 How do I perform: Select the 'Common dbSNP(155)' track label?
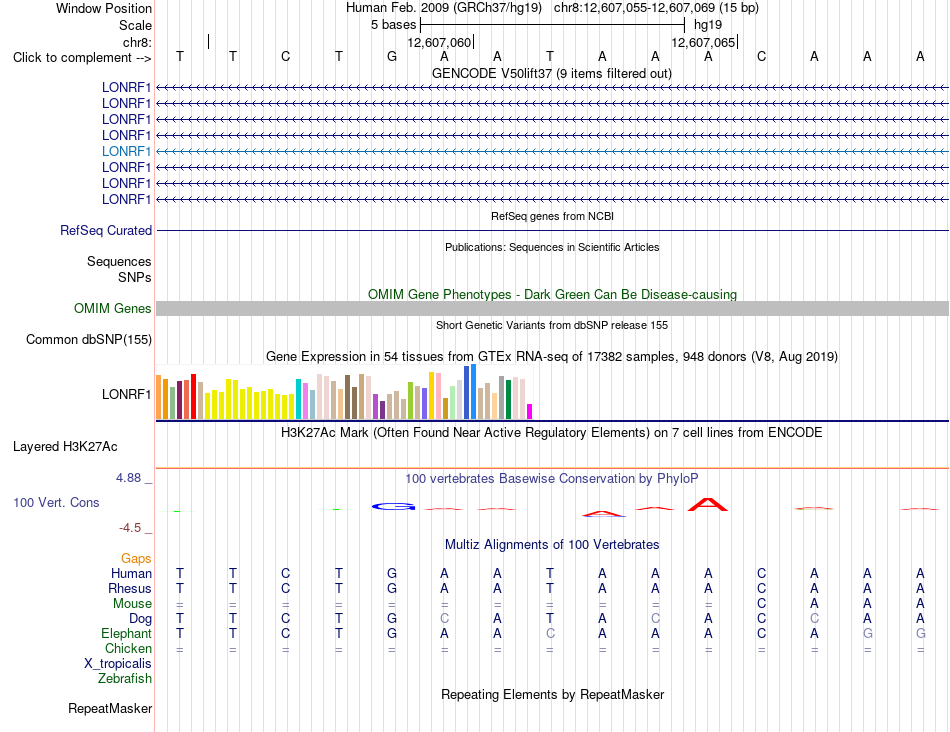click(88, 339)
